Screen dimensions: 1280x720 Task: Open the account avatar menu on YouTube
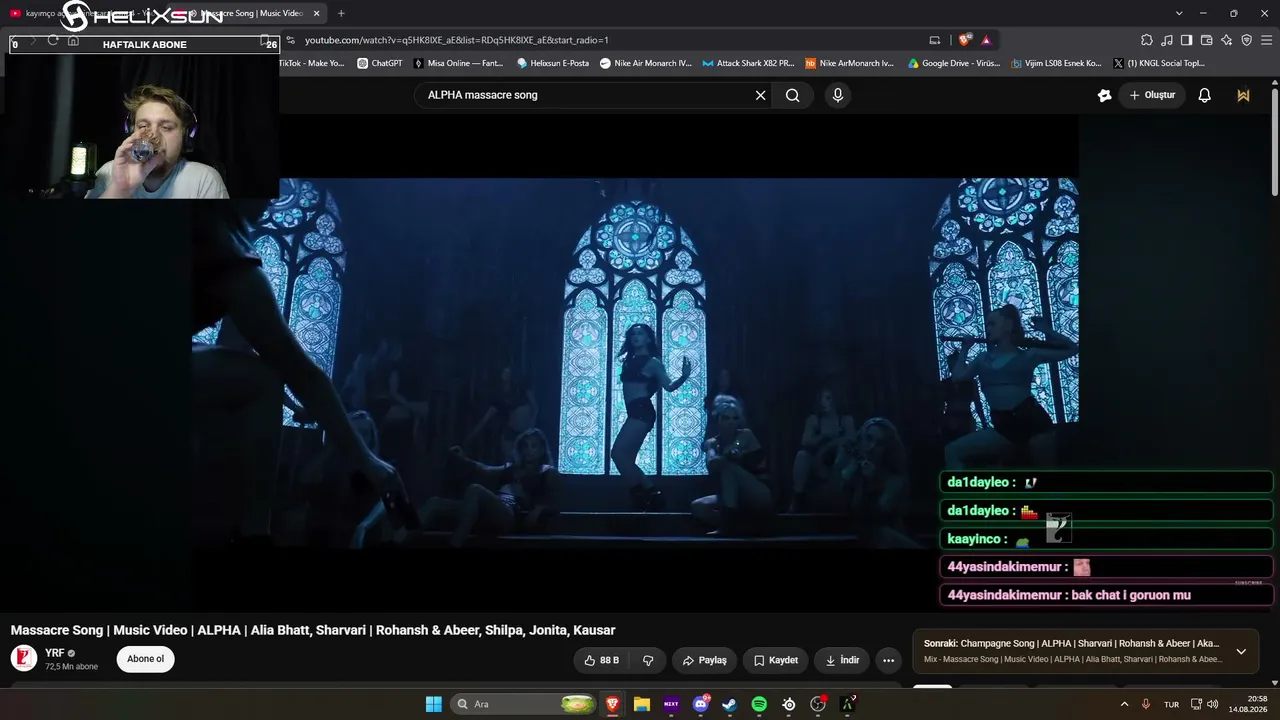coord(1243,95)
